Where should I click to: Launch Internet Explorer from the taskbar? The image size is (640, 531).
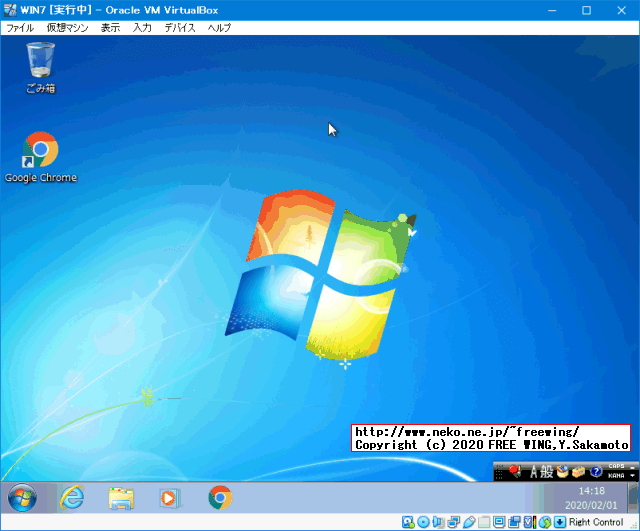click(x=72, y=498)
